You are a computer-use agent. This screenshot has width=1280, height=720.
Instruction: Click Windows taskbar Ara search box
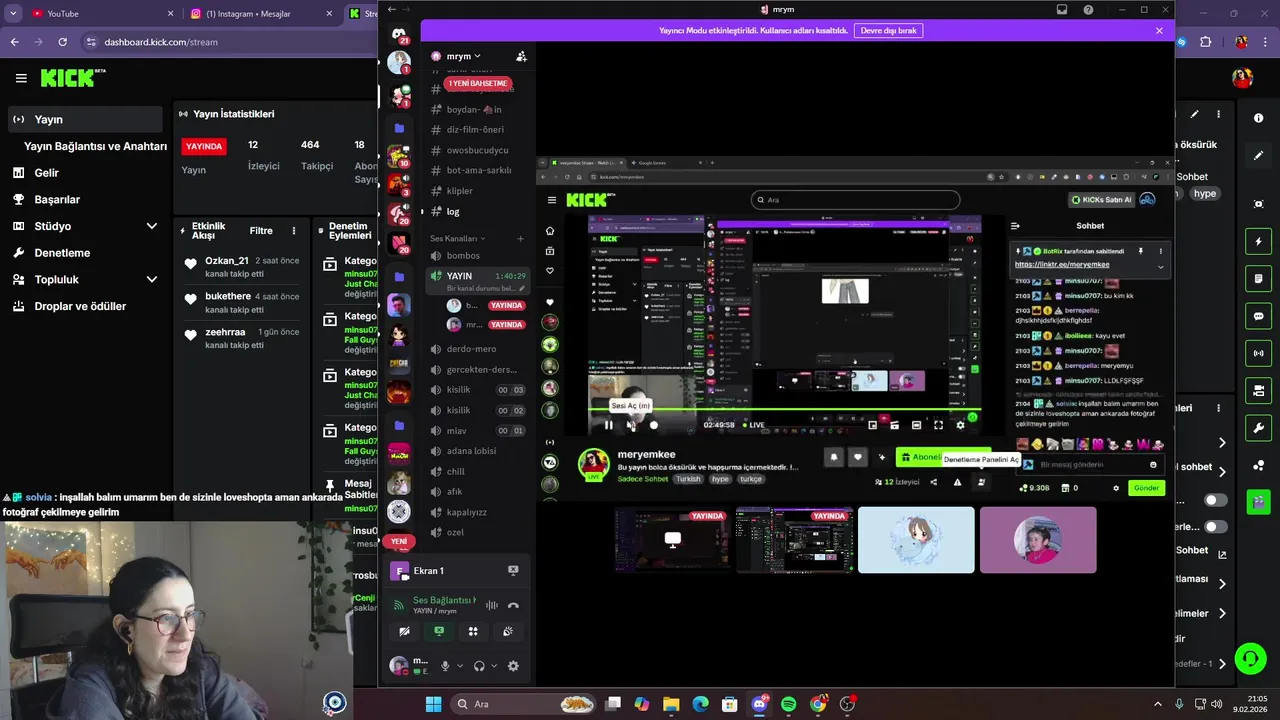point(522,704)
